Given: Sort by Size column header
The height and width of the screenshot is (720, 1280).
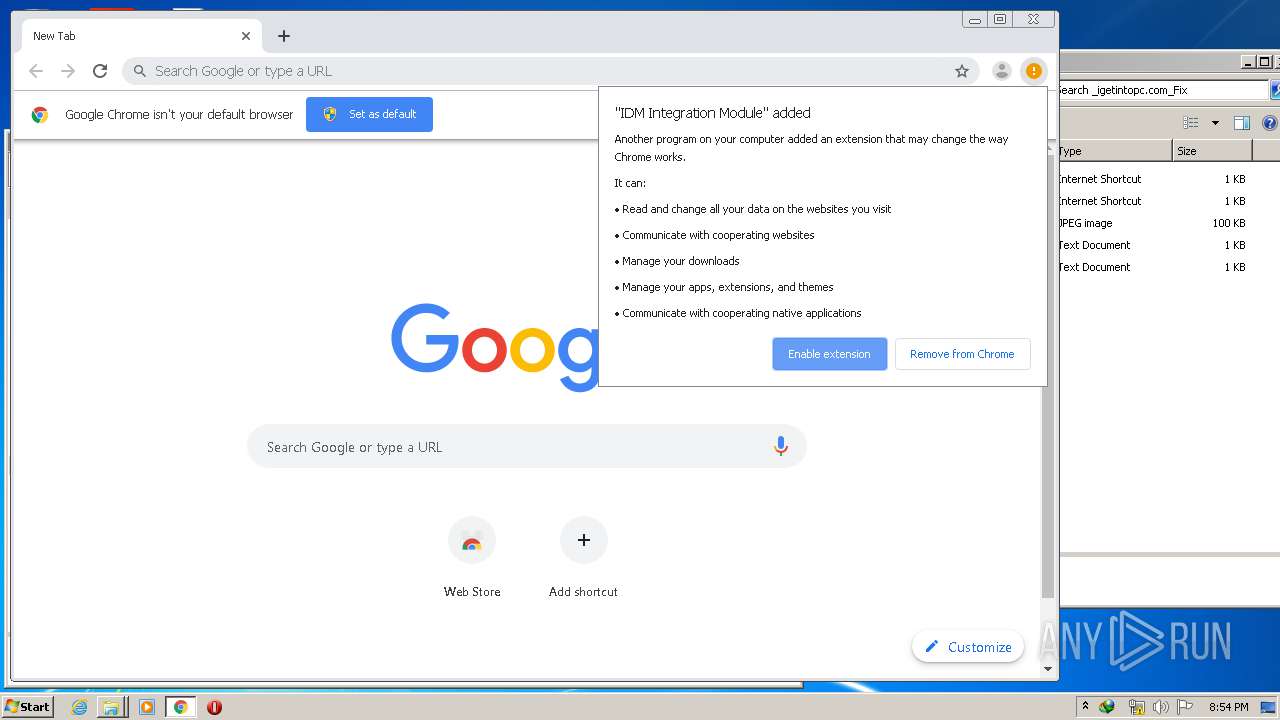Looking at the screenshot, I should coord(1212,151).
